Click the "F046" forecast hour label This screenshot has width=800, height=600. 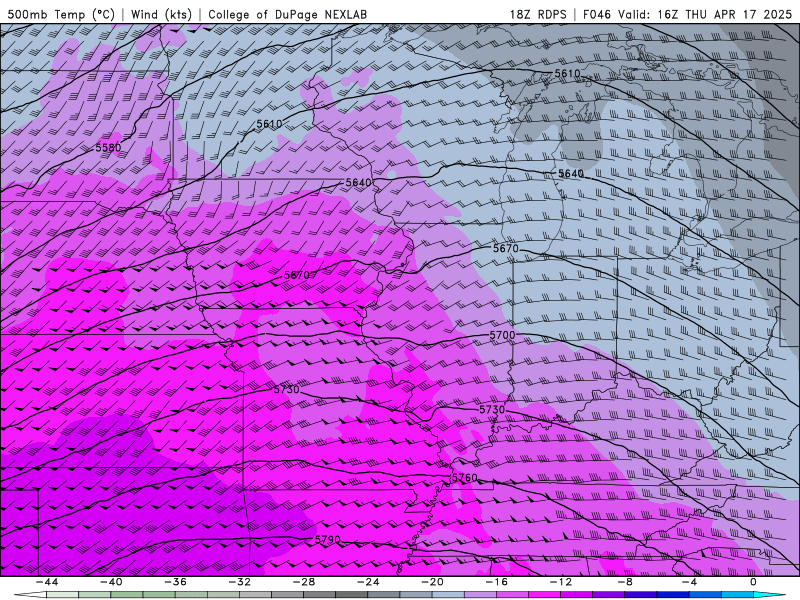coord(597,15)
